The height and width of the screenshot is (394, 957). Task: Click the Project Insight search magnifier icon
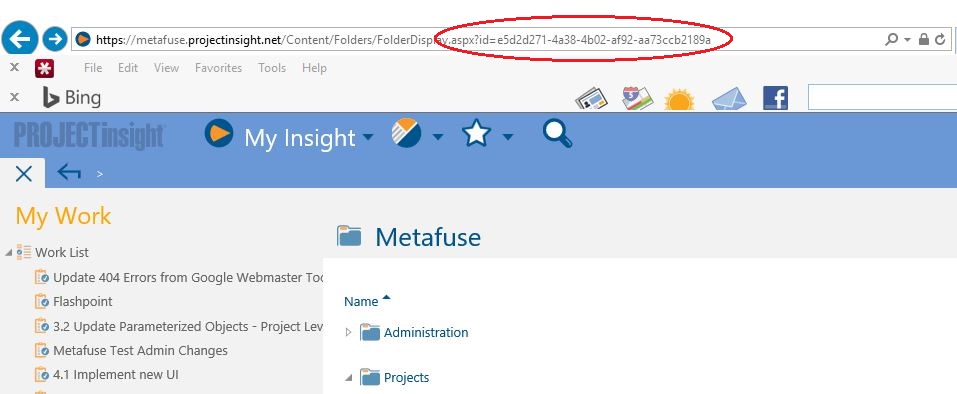557,134
